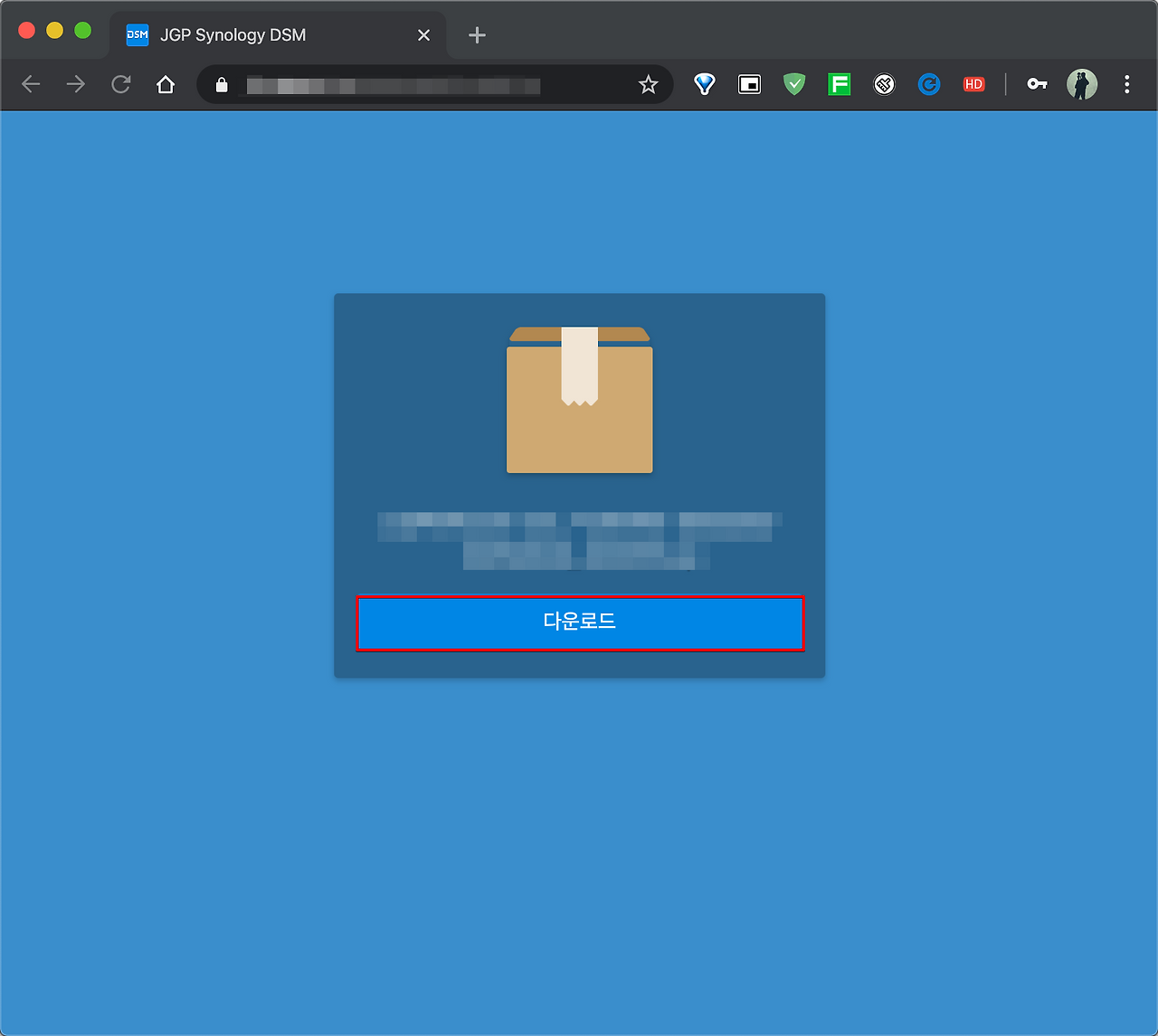Click the package box illustration
The width and height of the screenshot is (1158, 1036).
[x=579, y=401]
